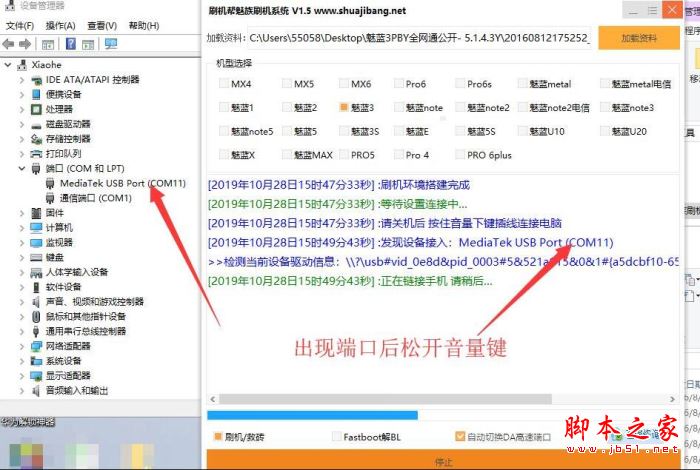Click the Back arrow in Device Manager toolbar
Screen dimensions: 700x470
(8, 44)
